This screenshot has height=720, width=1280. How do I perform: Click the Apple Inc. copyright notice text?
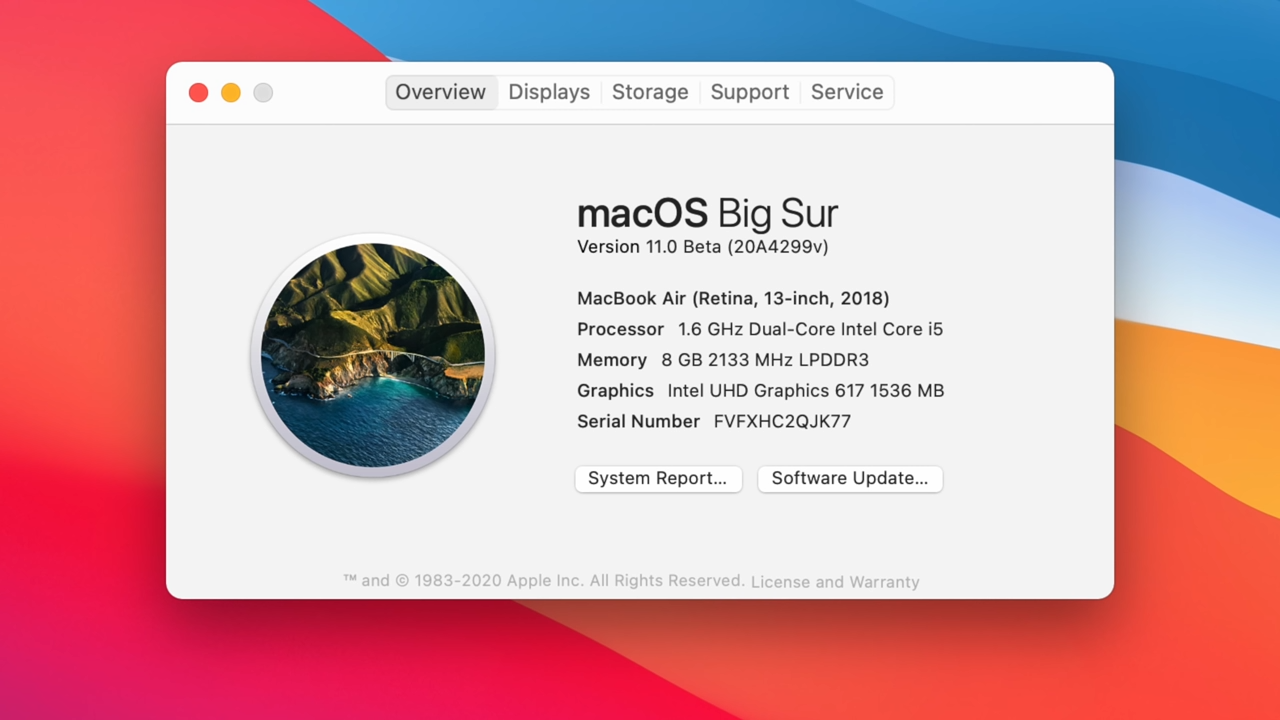tap(543, 581)
